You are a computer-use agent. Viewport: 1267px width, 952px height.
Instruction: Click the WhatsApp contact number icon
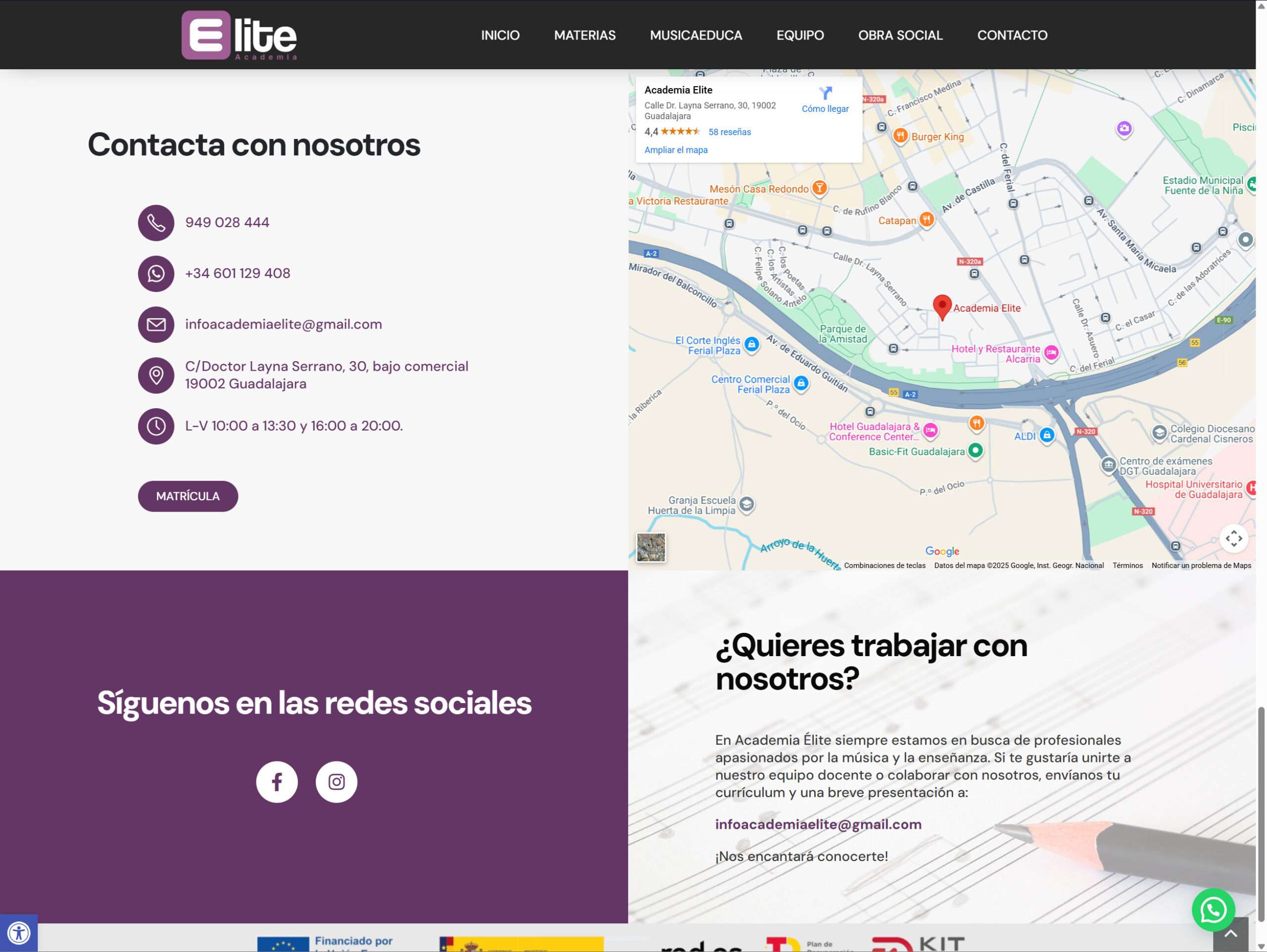pyautogui.click(x=156, y=274)
